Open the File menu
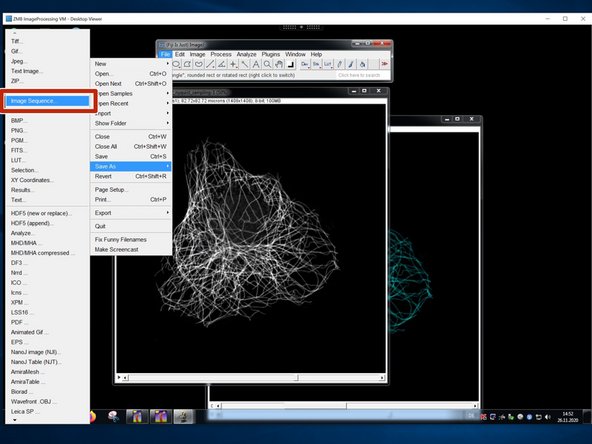This screenshot has height=444, width=592. (x=165, y=54)
